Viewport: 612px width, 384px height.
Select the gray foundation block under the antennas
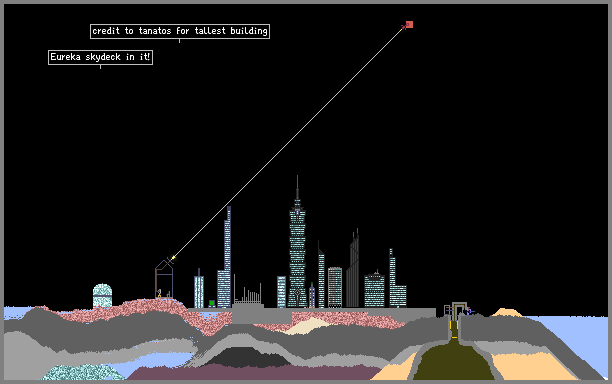[x=262, y=315]
